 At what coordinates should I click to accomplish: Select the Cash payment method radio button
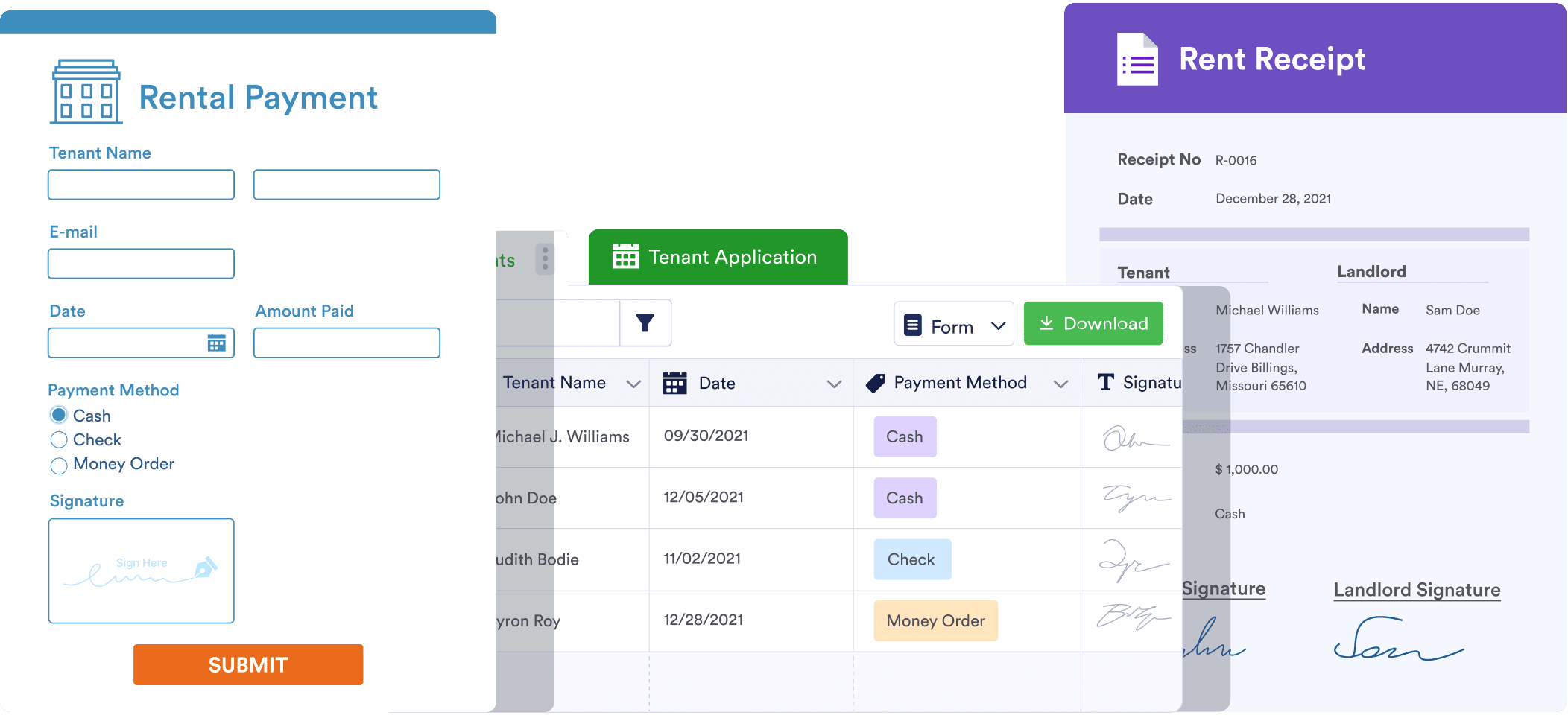(x=58, y=415)
